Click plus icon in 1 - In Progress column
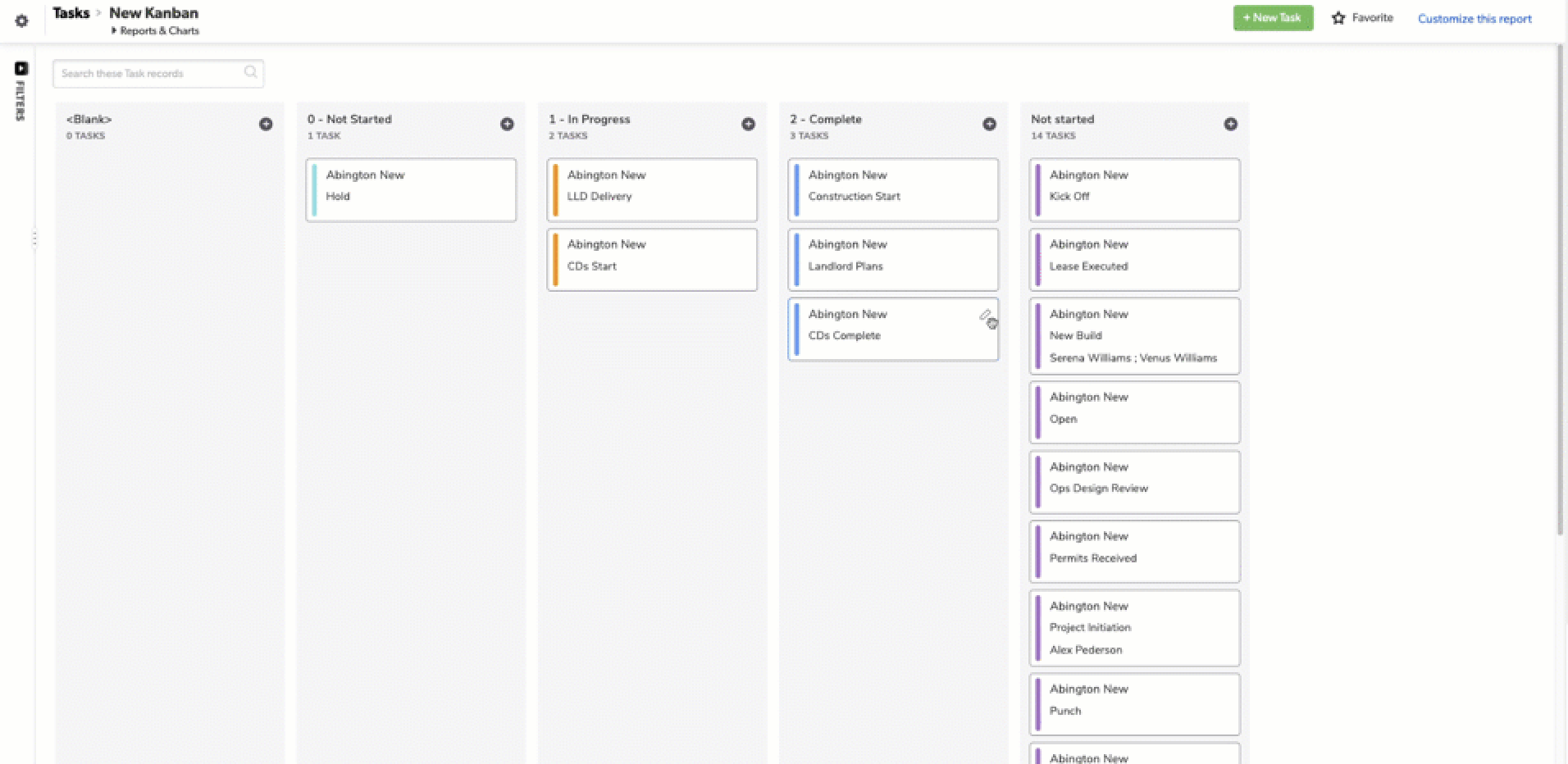Screen dimensions: 1568x764 click(748, 125)
